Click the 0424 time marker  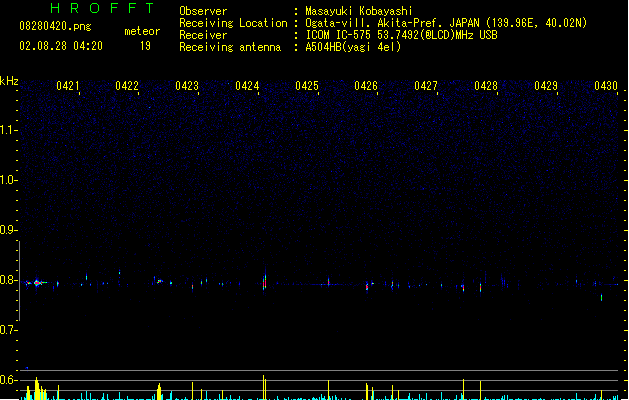point(247,86)
